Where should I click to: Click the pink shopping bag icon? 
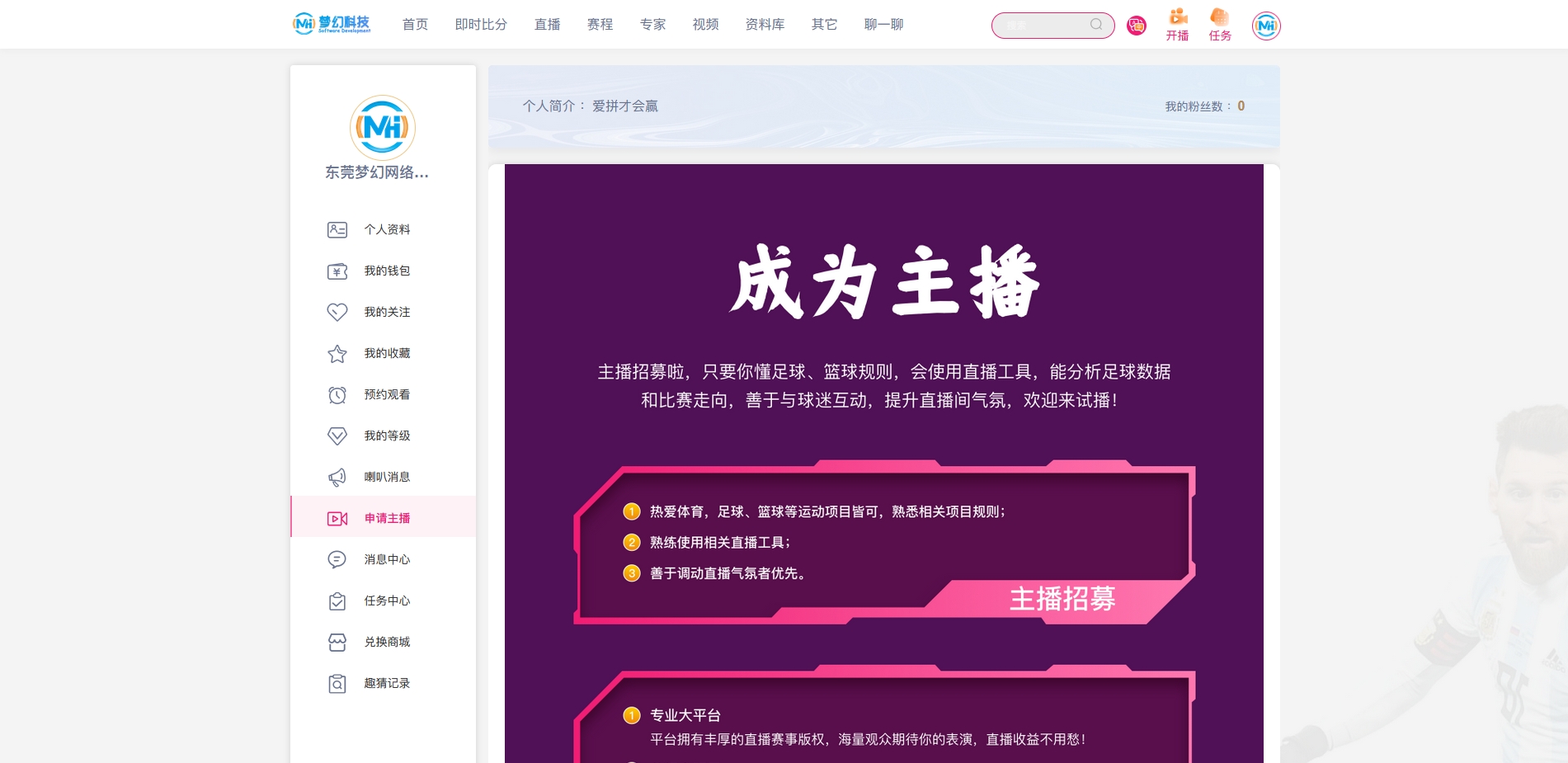1137,26
